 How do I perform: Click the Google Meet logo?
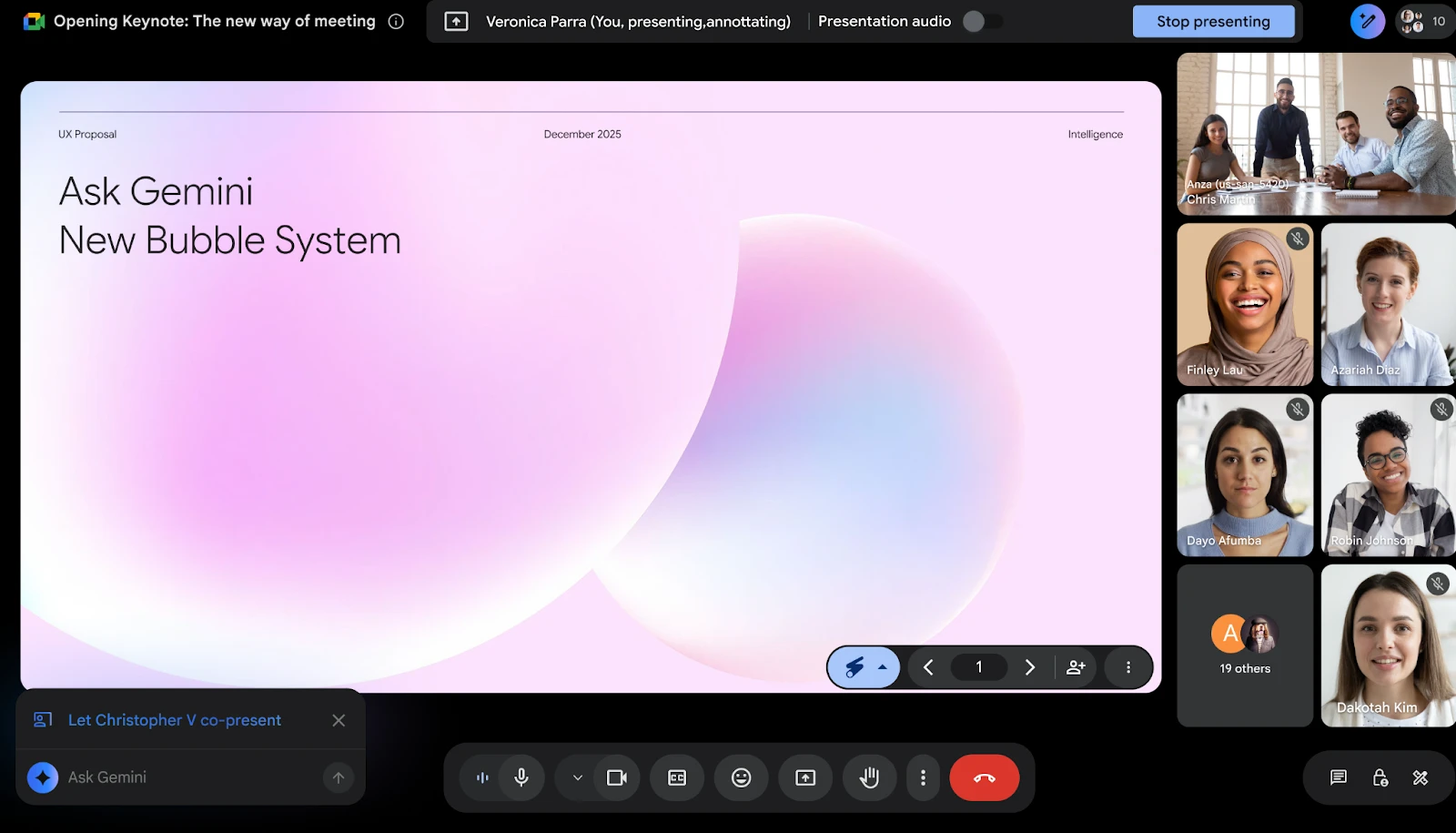[x=35, y=21]
